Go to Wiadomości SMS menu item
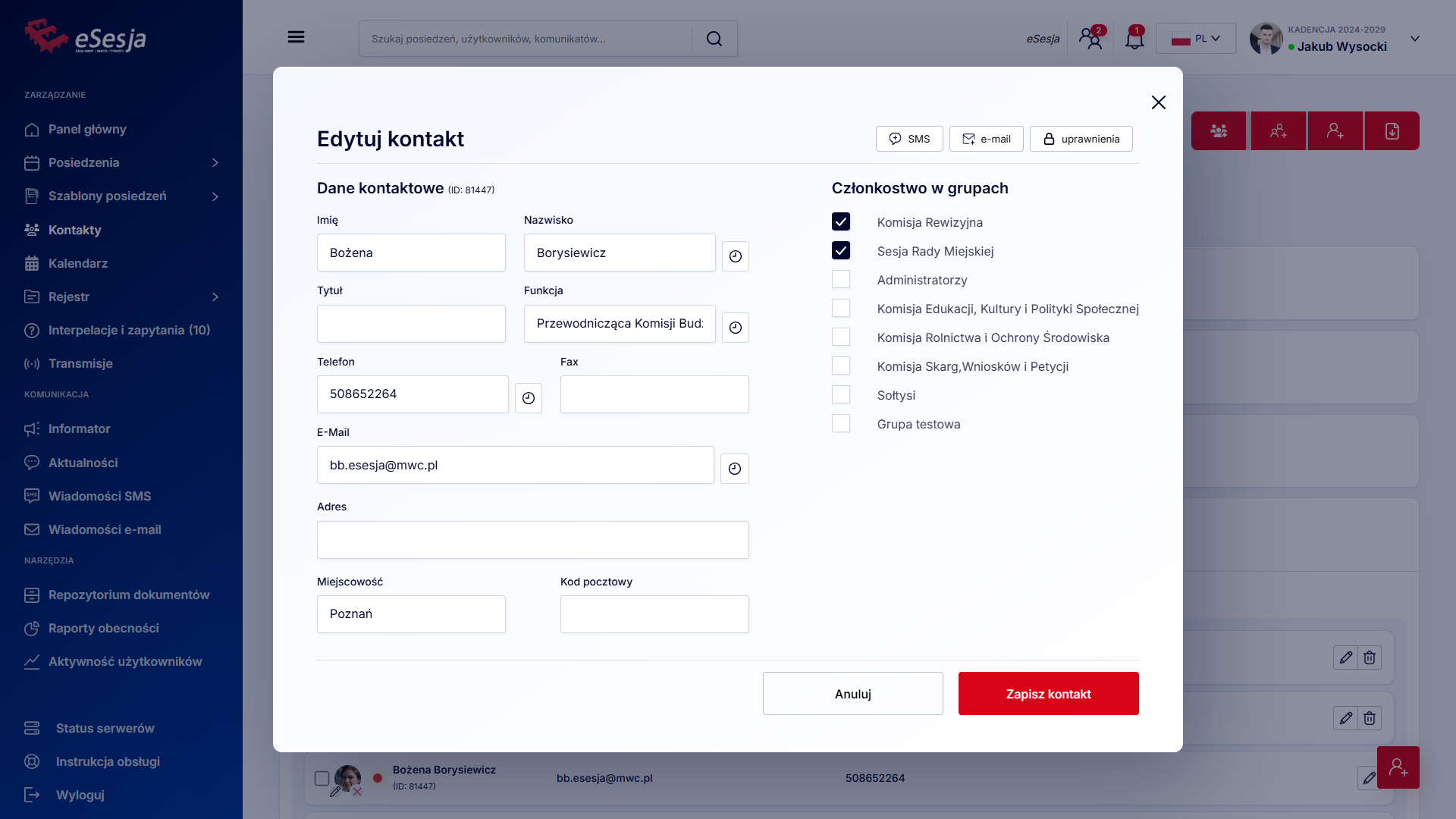Screen dimensions: 1456x819 click(99, 496)
